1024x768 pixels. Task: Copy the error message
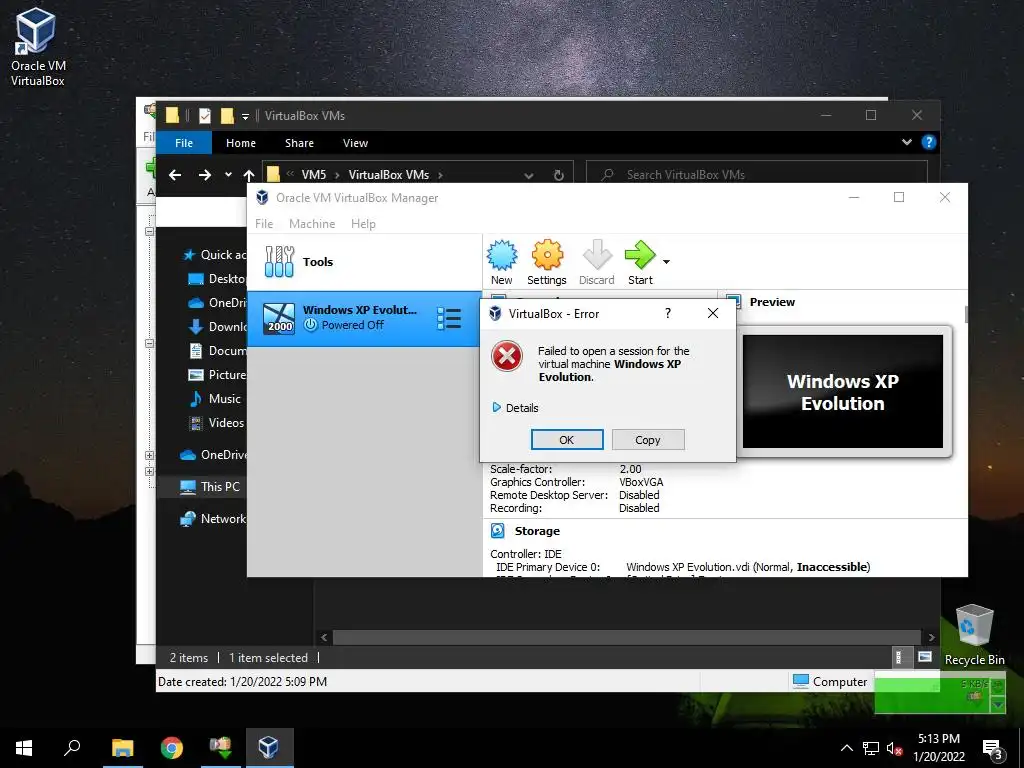pyautogui.click(x=648, y=440)
